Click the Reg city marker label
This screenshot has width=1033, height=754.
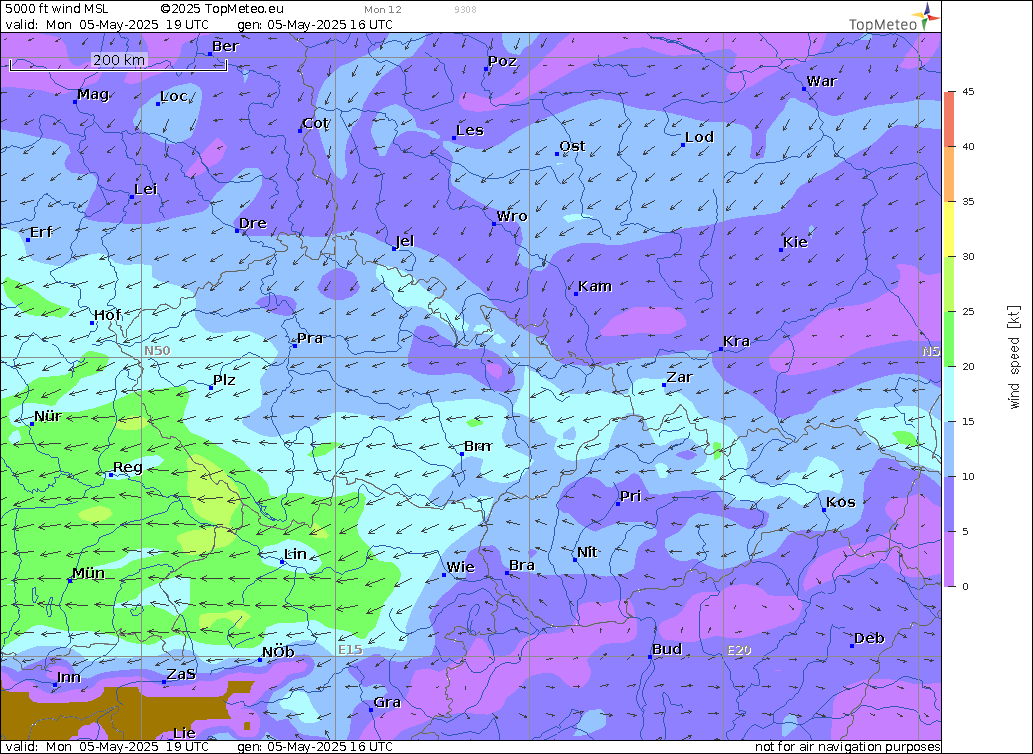pyautogui.click(x=128, y=468)
